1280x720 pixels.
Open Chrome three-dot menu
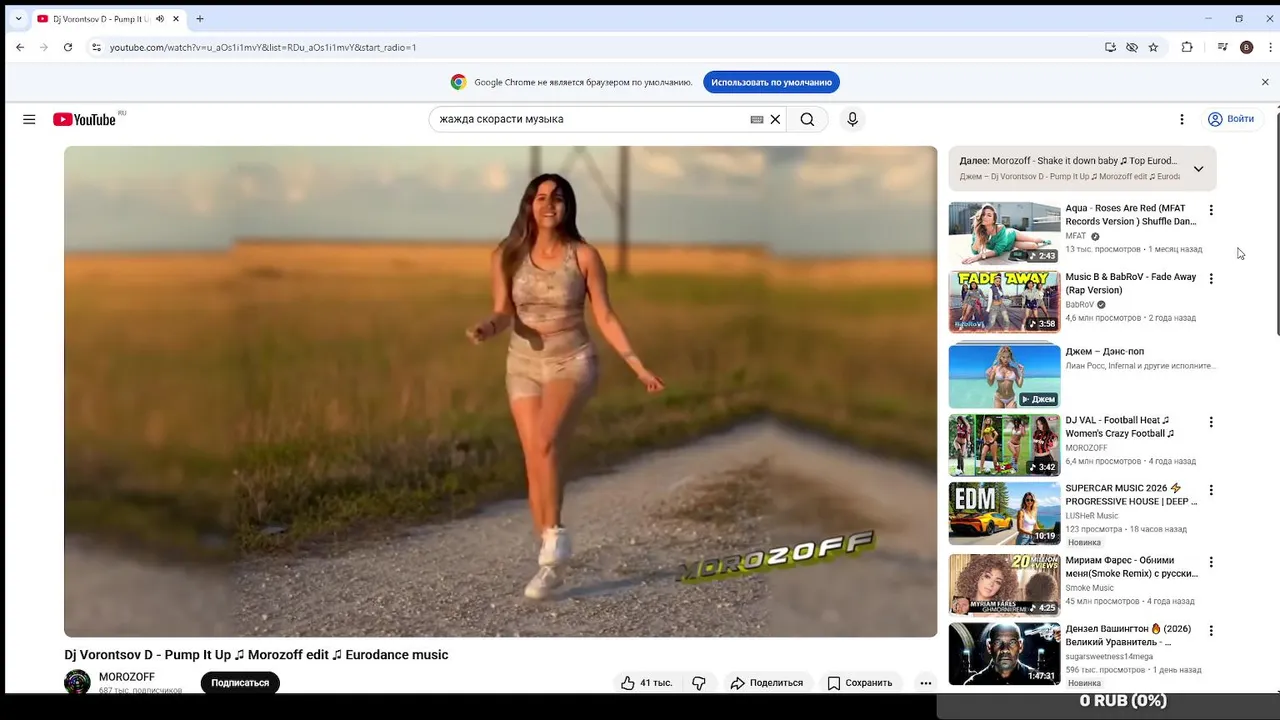pos(1270,47)
